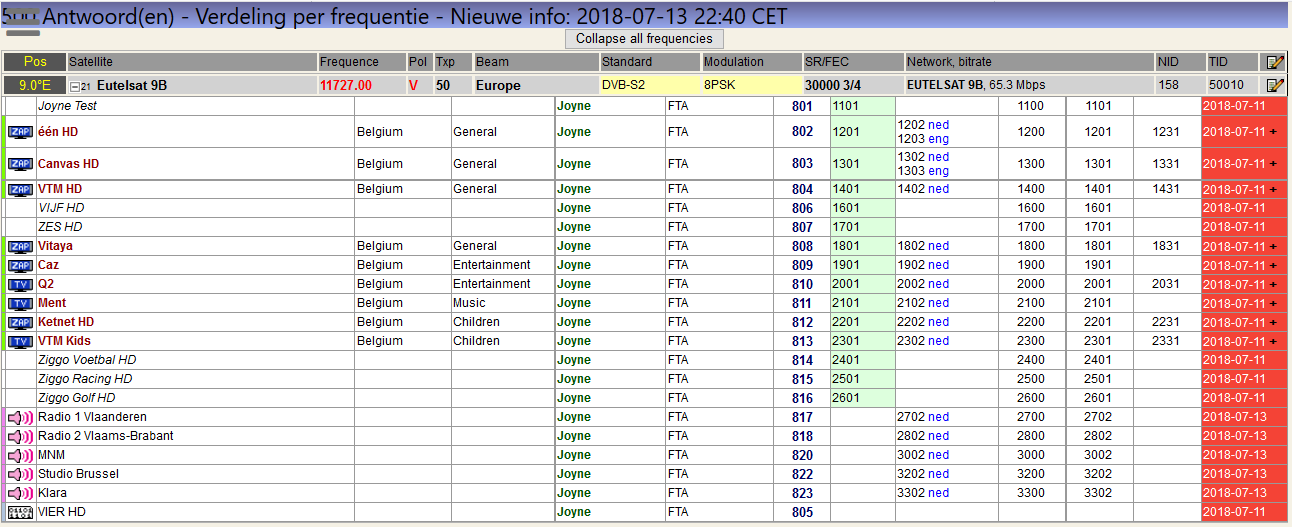Screen dimensions: 1292x527
Task: Click the Collapse all frequencies button
Action: [644, 39]
